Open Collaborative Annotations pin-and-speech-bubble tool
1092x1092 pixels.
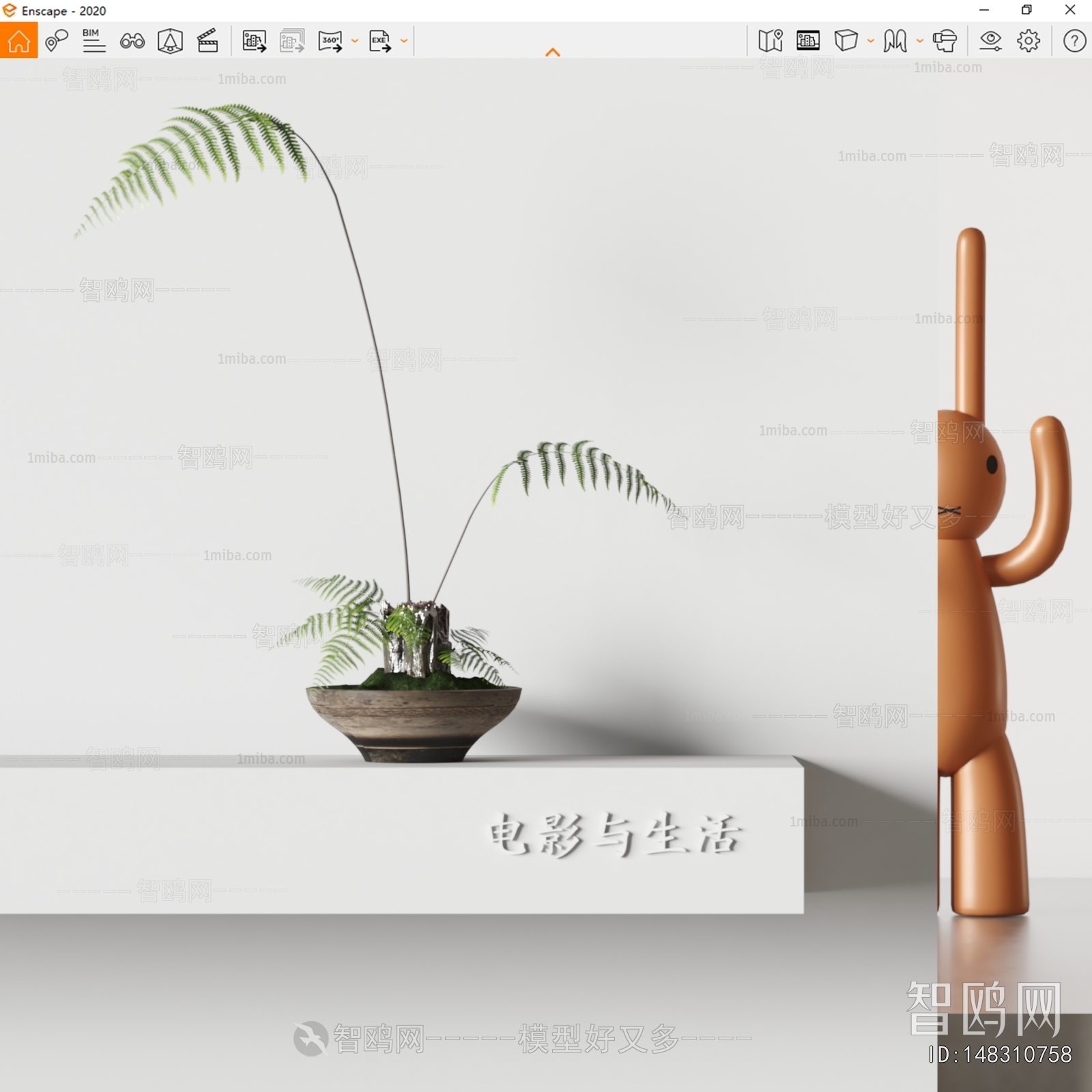57,41
